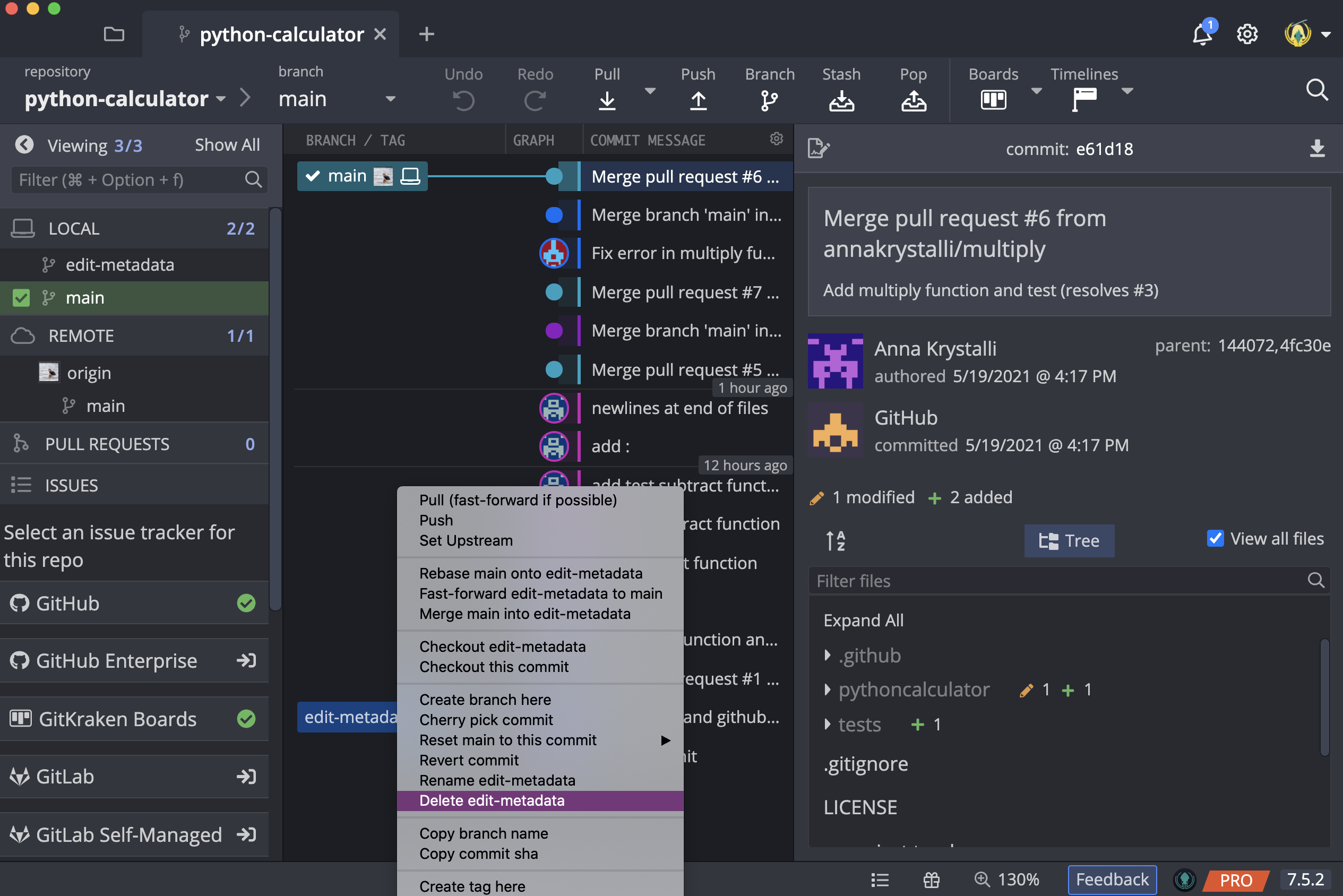Image resolution: width=1343 pixels, height=896 pixels.
Task: Select Delete edit-metadata menu item
Action: tap(540, 800)
